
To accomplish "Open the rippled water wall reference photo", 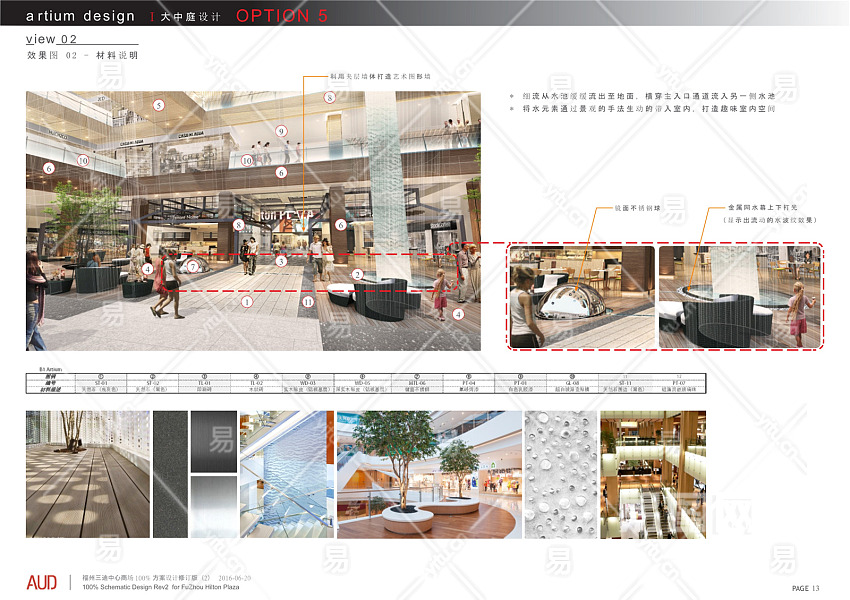I will point(287,474).
